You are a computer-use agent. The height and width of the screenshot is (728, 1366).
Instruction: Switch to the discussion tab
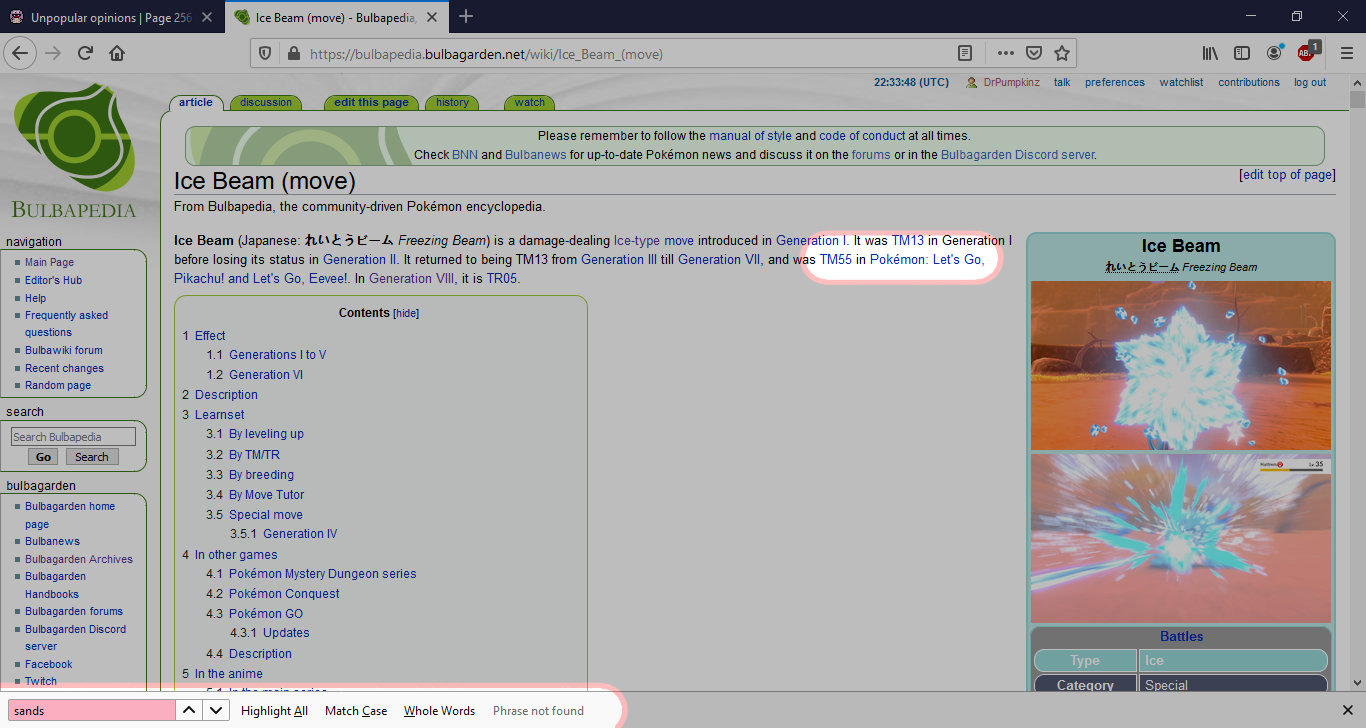[266, 102]
